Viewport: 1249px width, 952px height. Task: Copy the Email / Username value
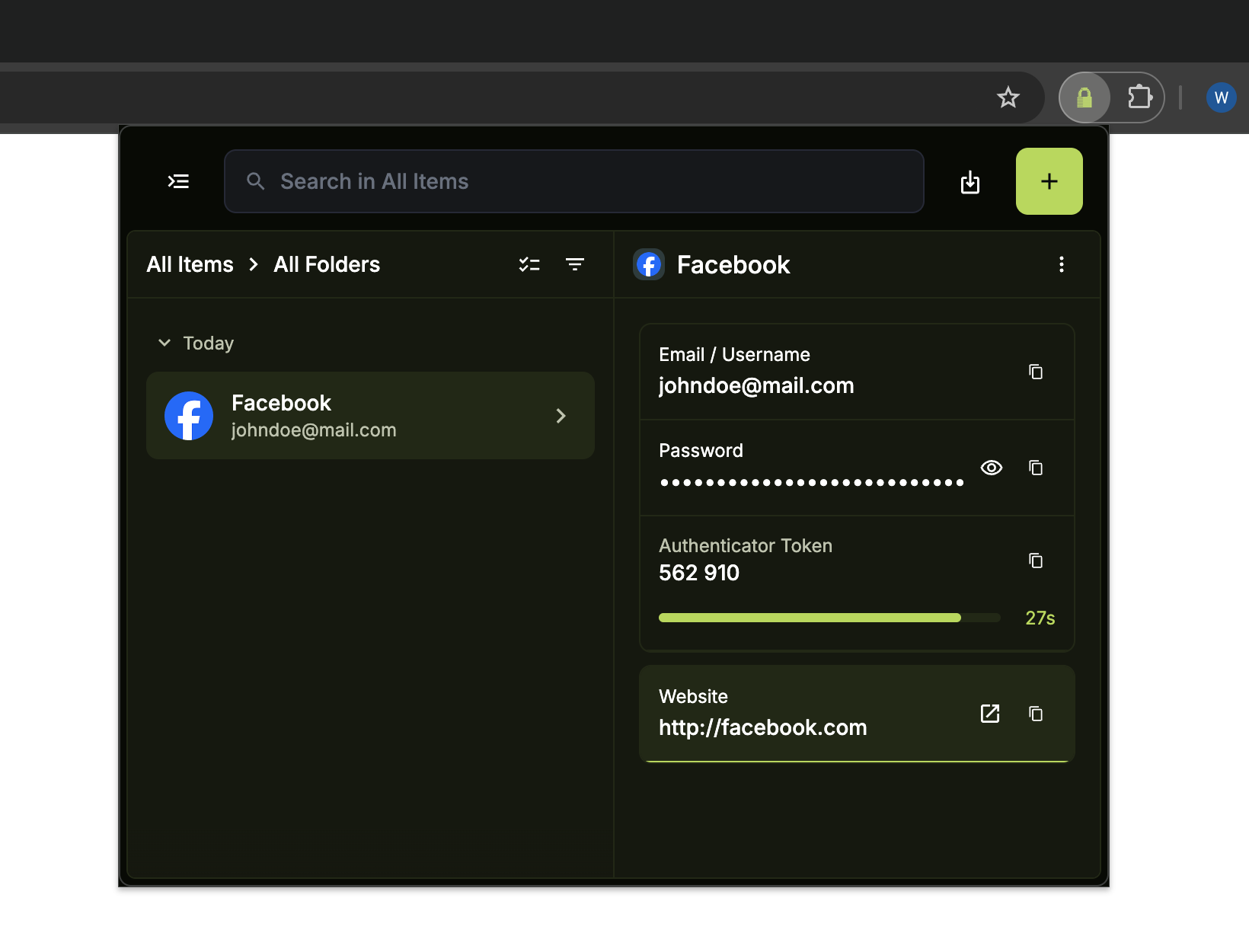tap(1036, 372)
